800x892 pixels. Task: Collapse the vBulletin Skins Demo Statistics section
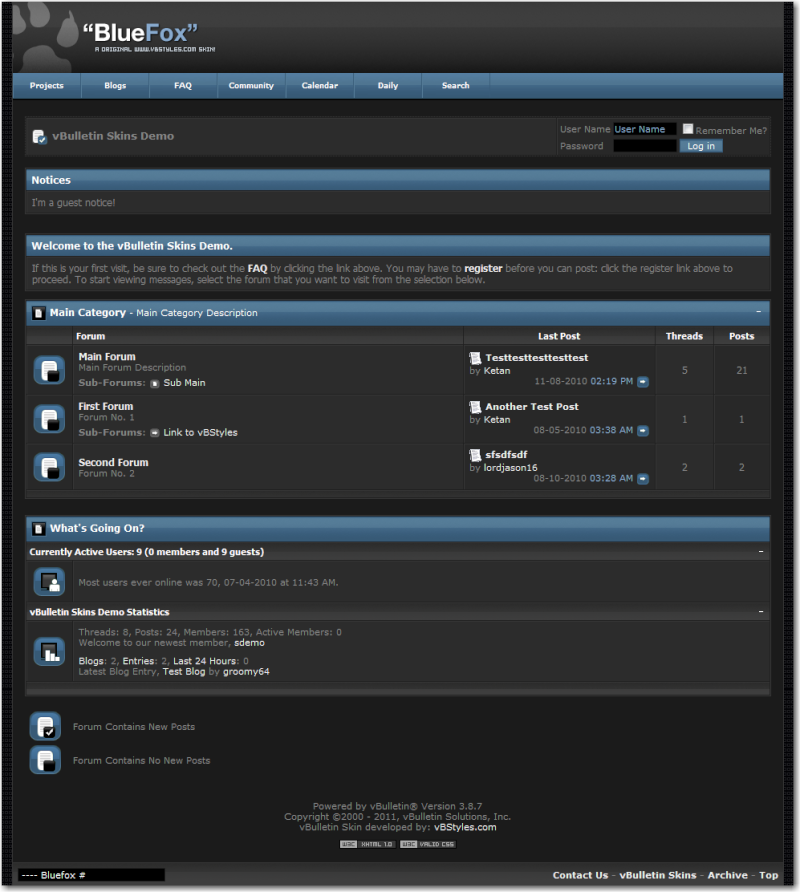tap(761, 612)
